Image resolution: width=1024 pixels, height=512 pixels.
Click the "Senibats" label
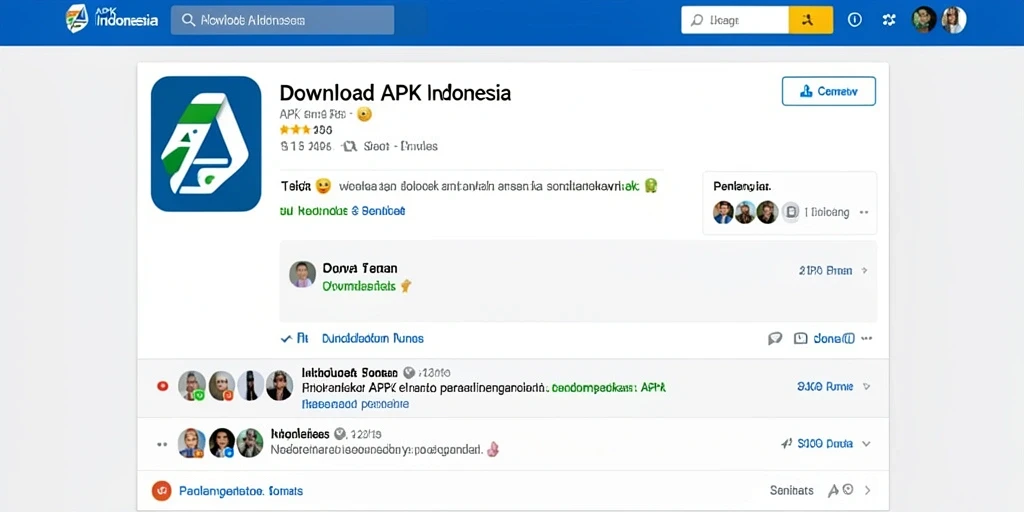(x=792, y=490)
